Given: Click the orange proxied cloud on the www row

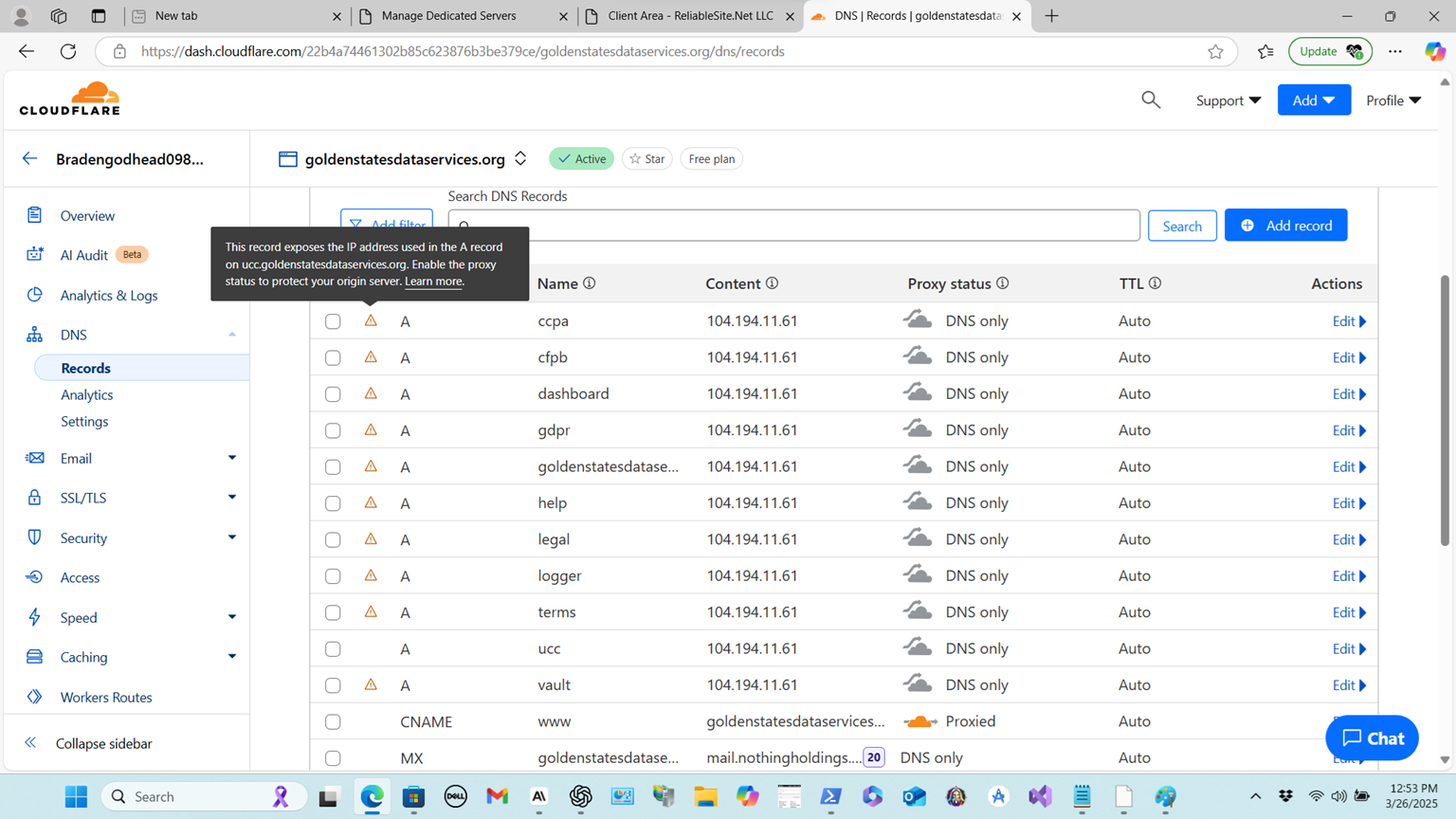Looking at the screenshot, I should tap(919, 721).
